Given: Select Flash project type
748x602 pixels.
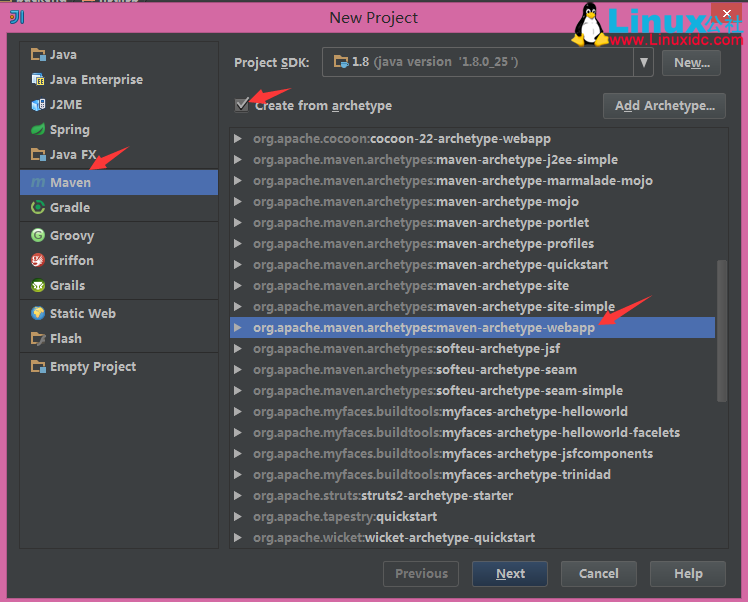Looking at the screenshot, I should (119, 339).
